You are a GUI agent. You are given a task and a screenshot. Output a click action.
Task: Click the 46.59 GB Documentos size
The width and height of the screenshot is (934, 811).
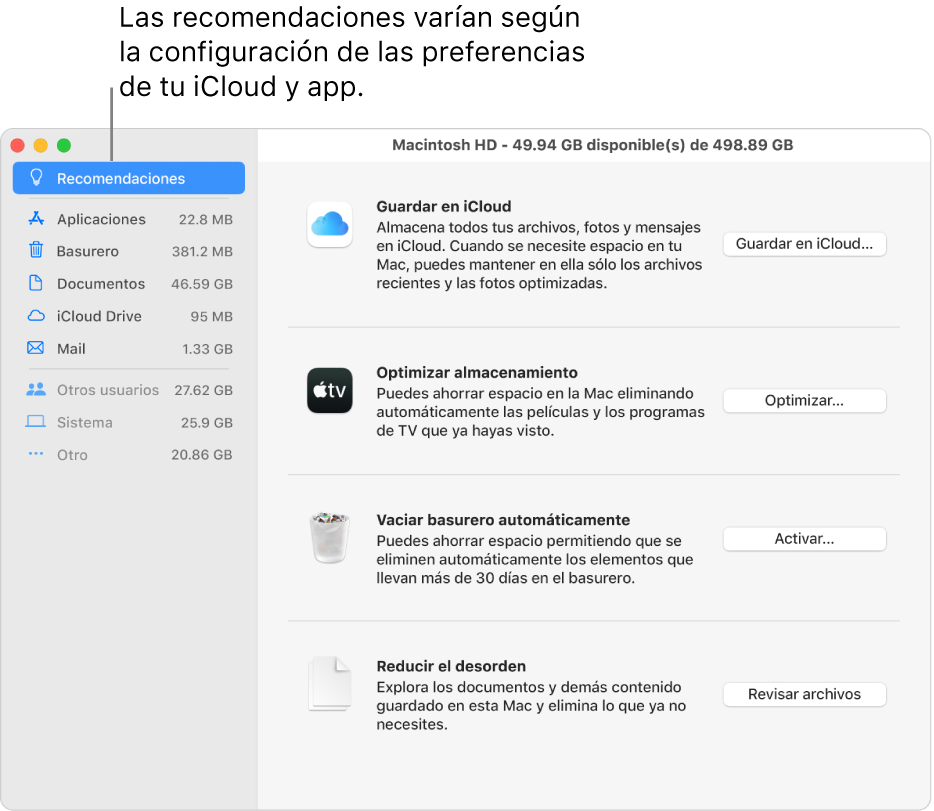(x=202, y=284)
